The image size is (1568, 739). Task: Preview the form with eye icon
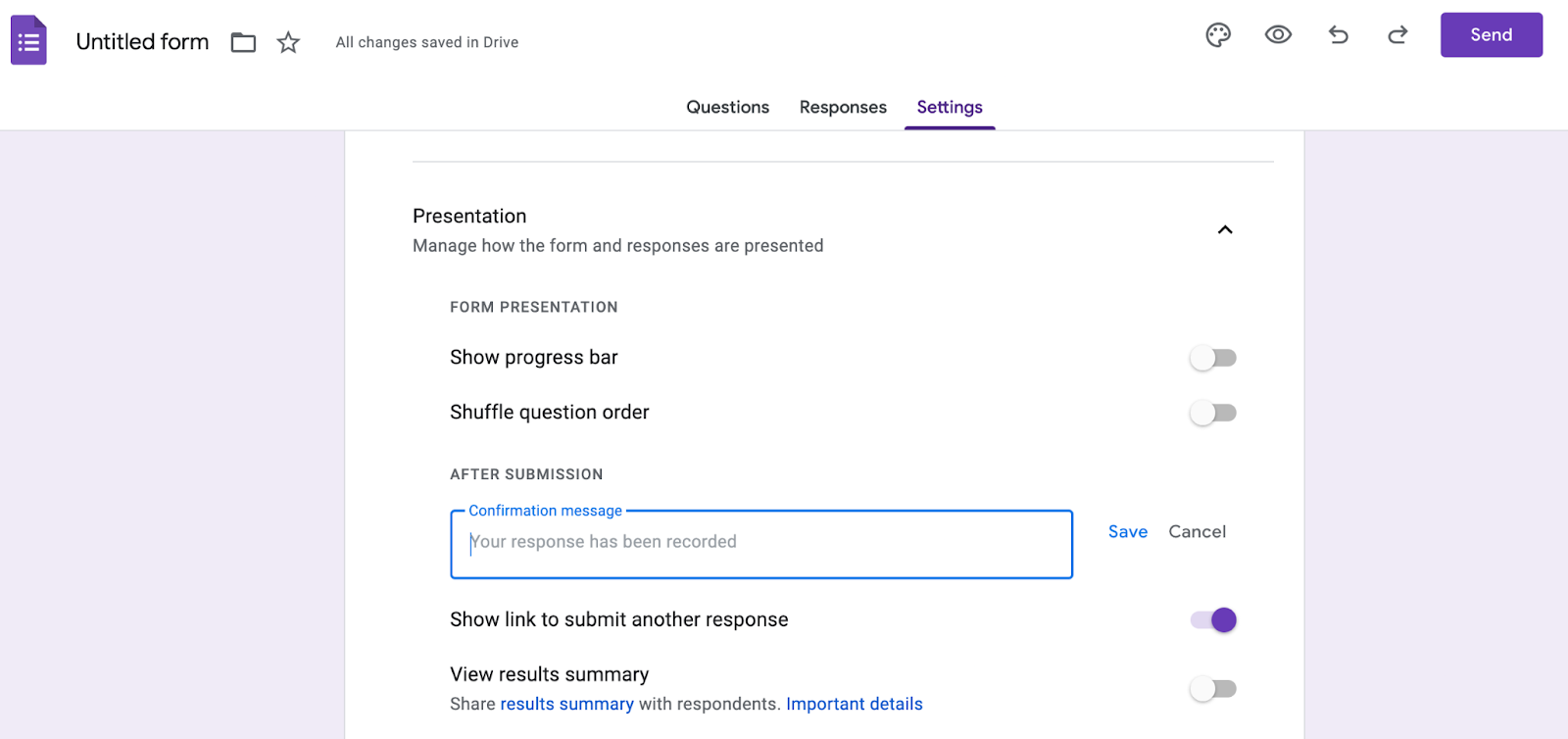pos(1278,35)
